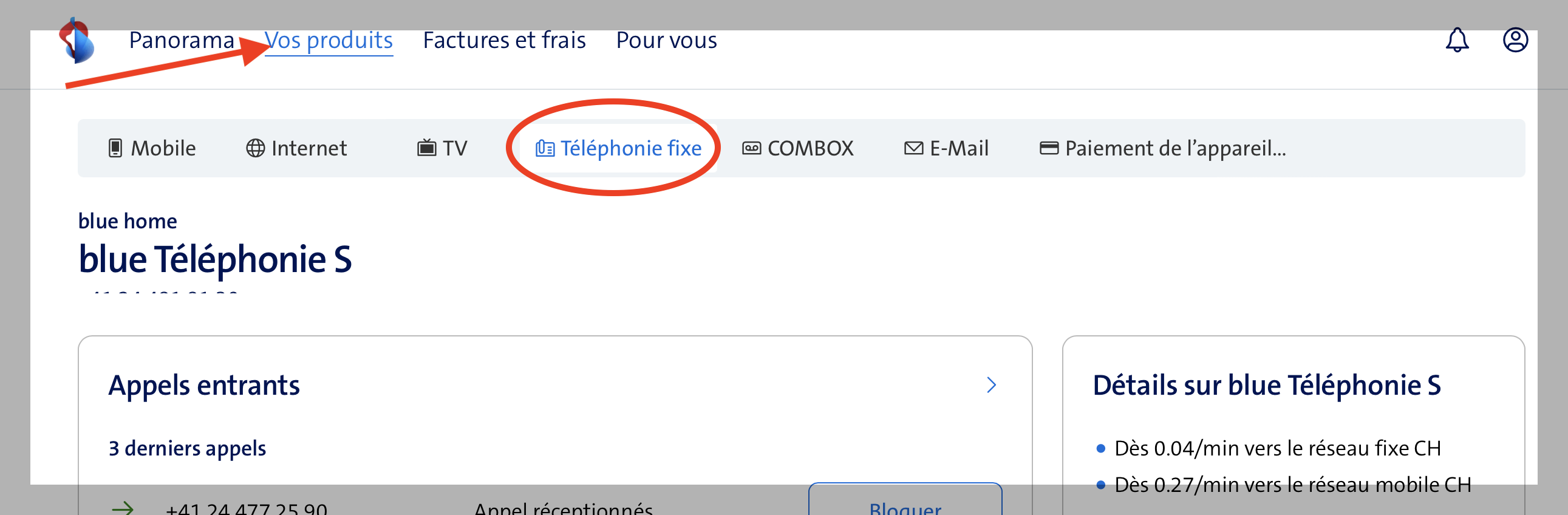Click the Paiement de l'appareil card icon
The width and height of the screenshot is (1568, 515).
(x=1048, y=148)
